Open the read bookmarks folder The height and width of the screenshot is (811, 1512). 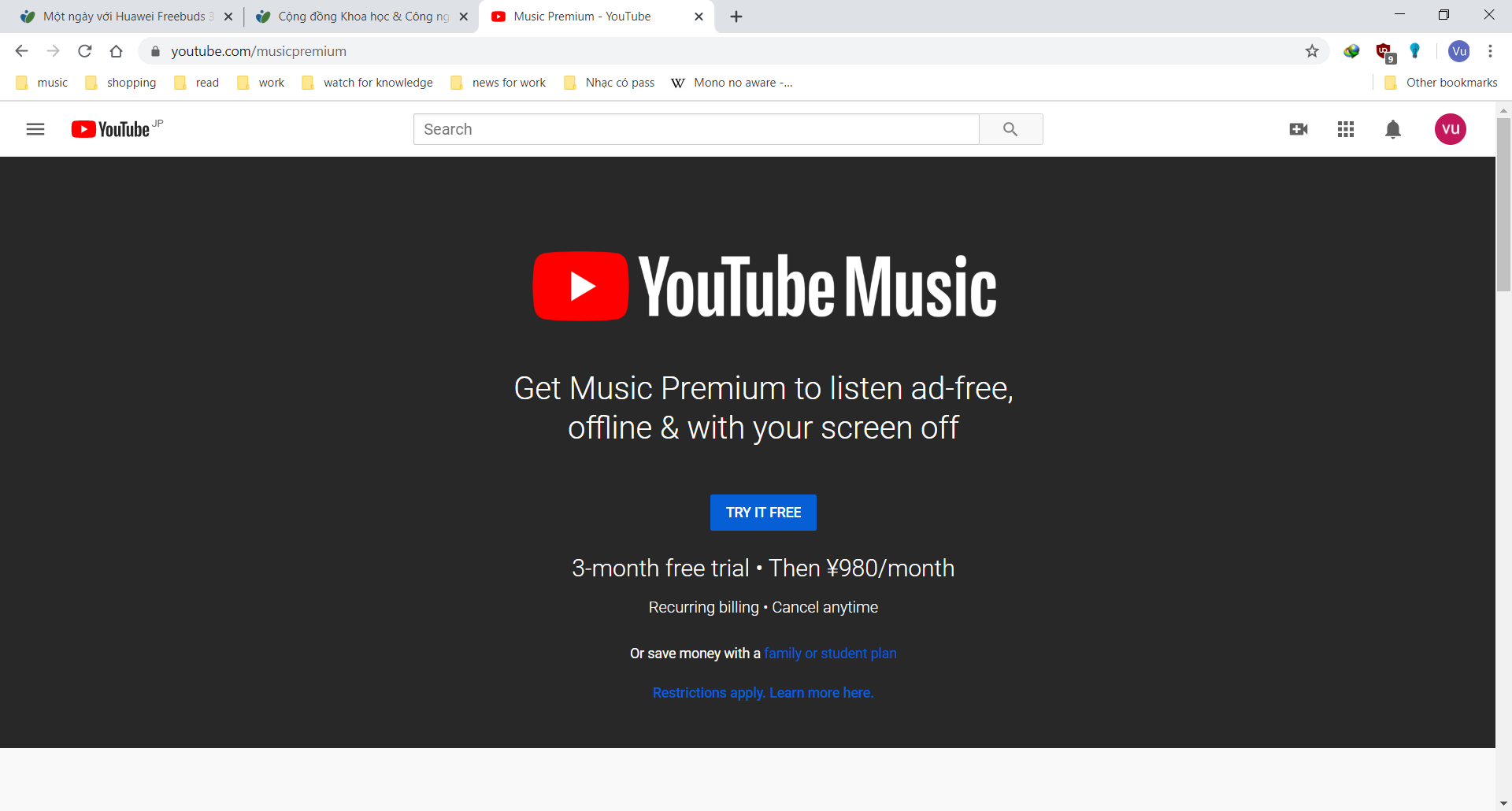pos(196,83)
